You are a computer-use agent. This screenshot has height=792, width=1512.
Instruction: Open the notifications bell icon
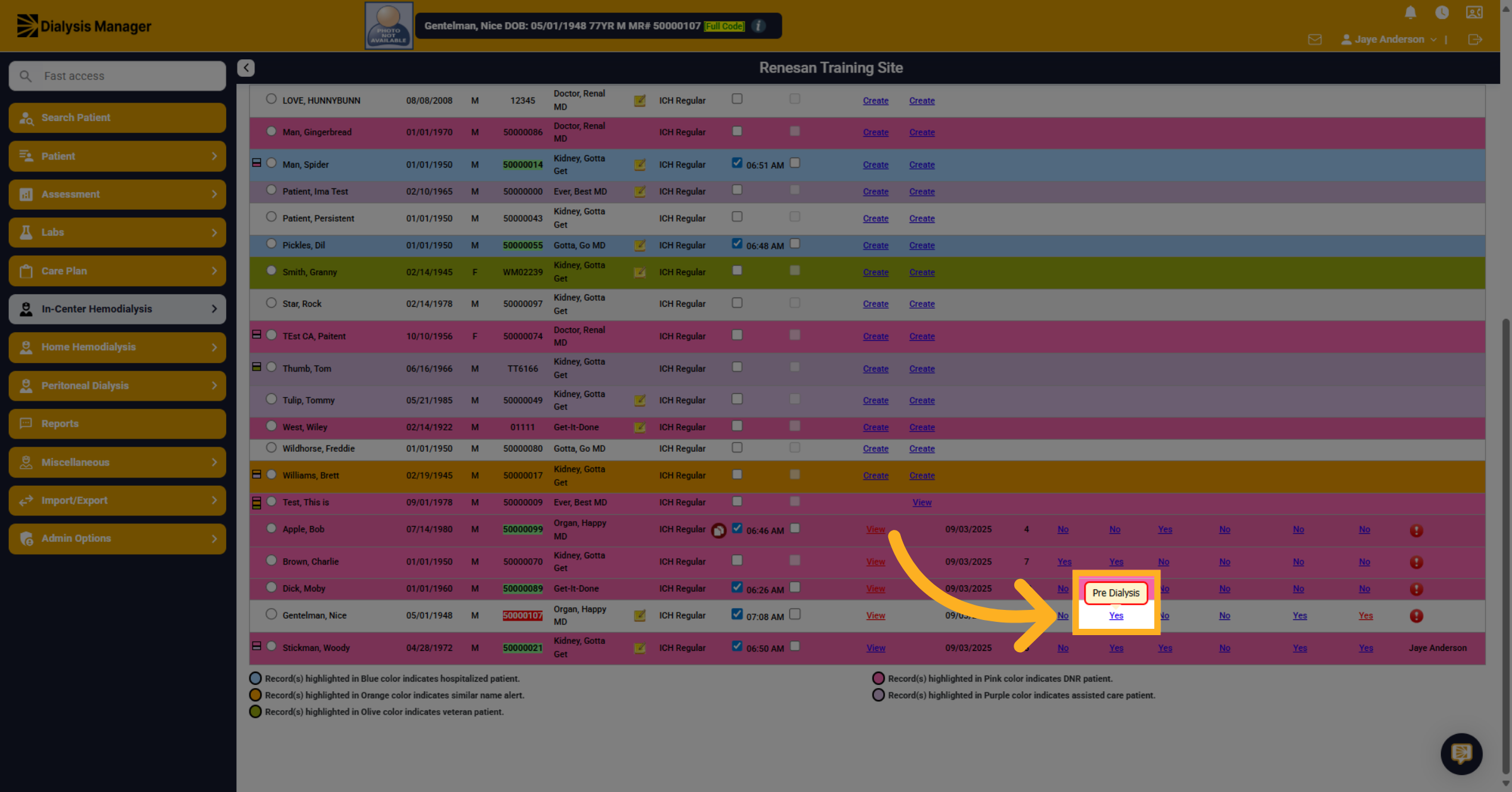[x=1411, y=13]
